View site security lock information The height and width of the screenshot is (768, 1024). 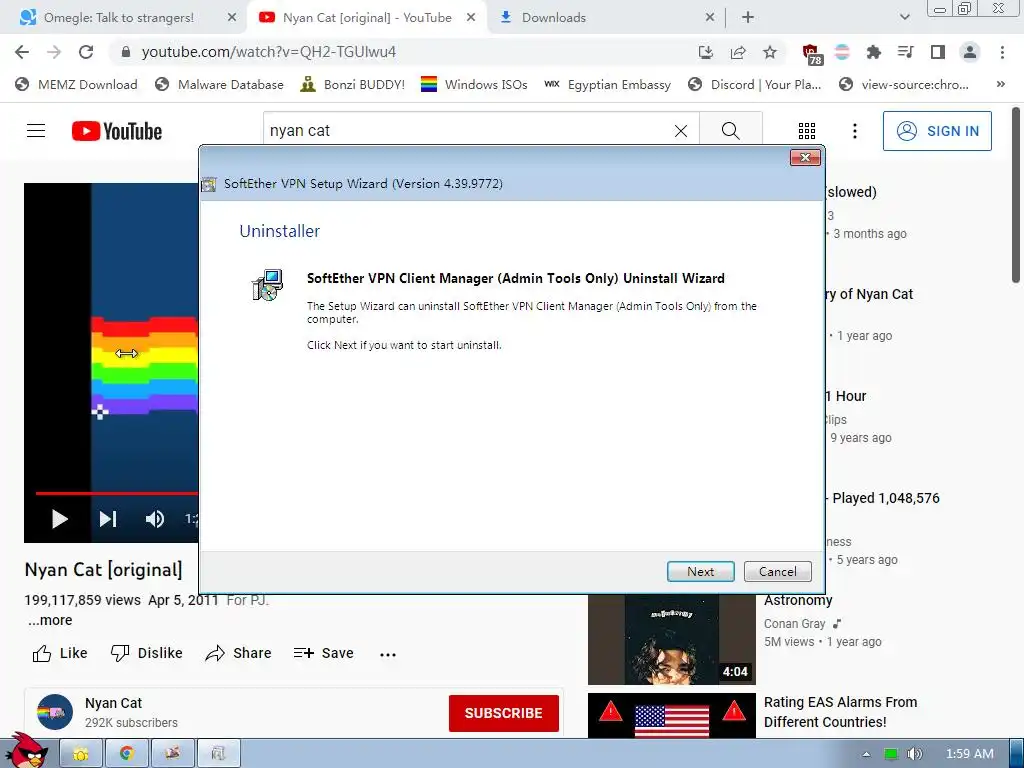click(126, 52)
